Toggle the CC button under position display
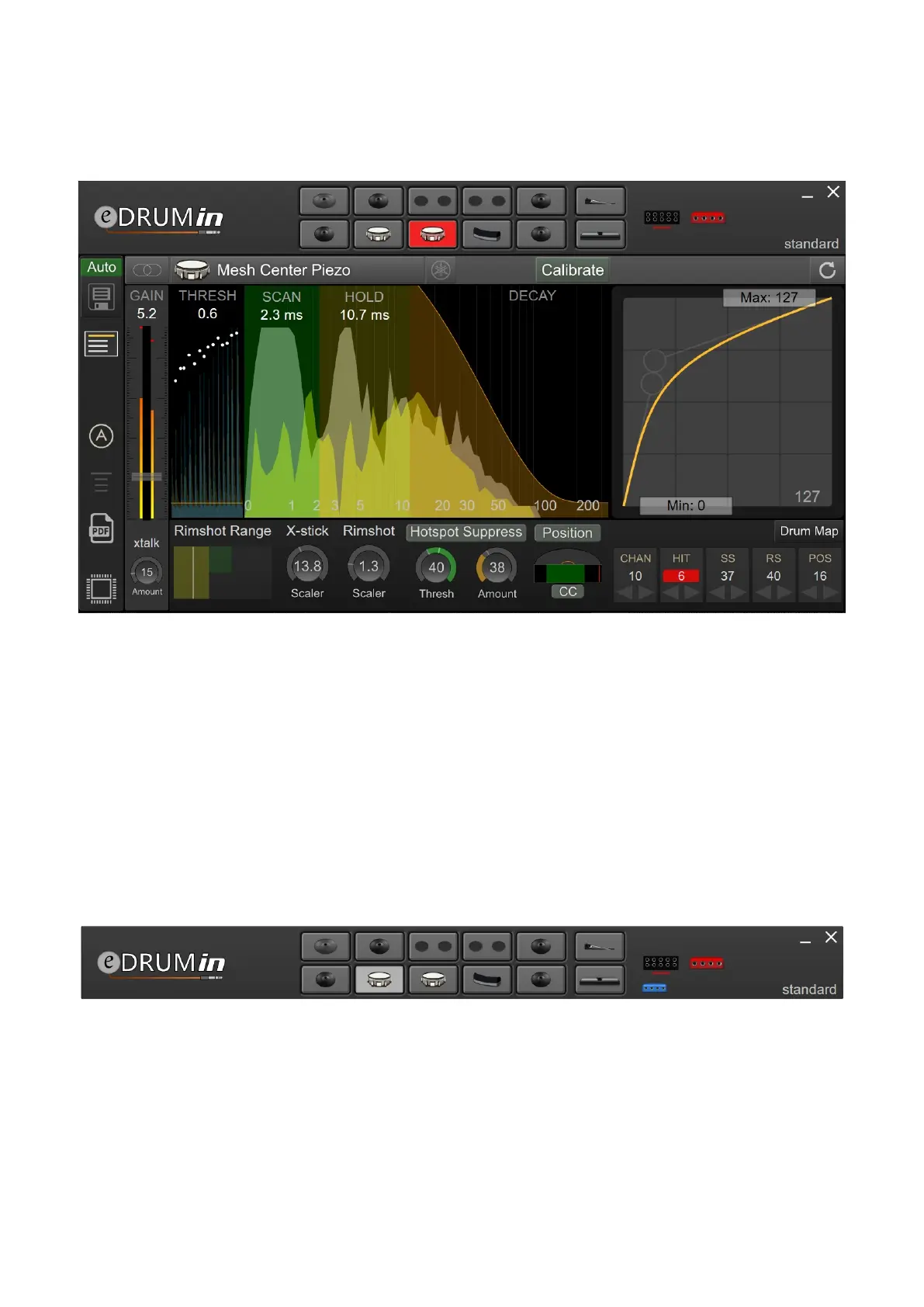Screen dimensions: 924x1307 [x=568, y=591]
